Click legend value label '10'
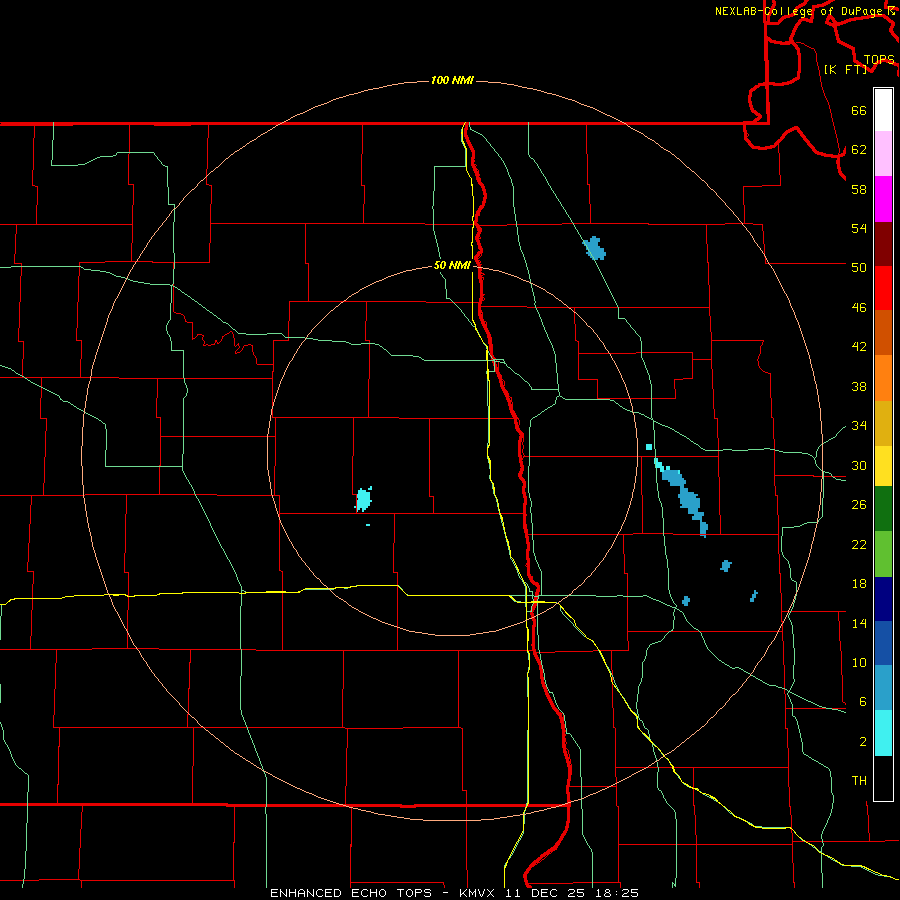Viewport: 900px width, 900px height. 859,663
